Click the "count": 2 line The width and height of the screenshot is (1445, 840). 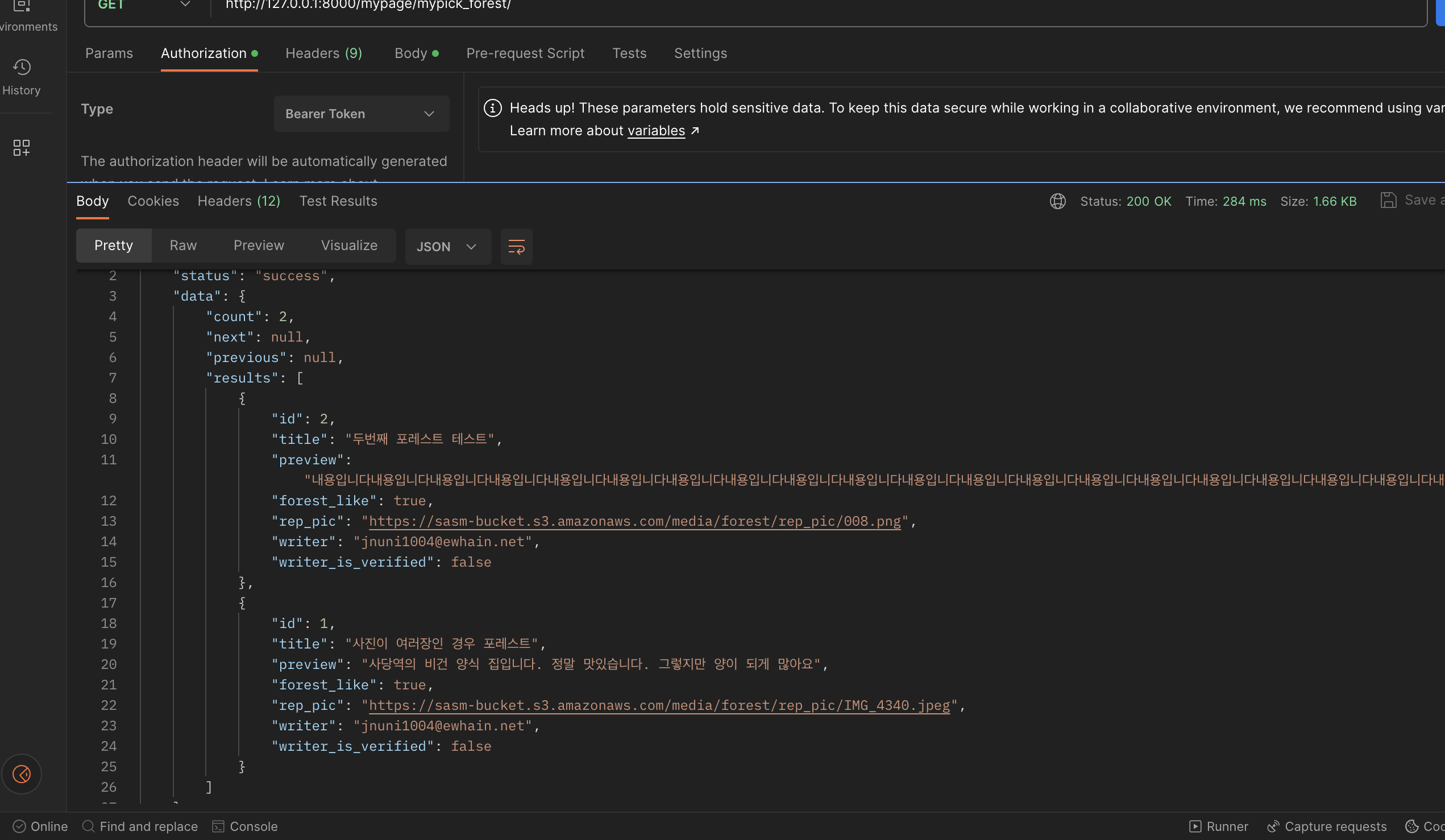[250, 317]
